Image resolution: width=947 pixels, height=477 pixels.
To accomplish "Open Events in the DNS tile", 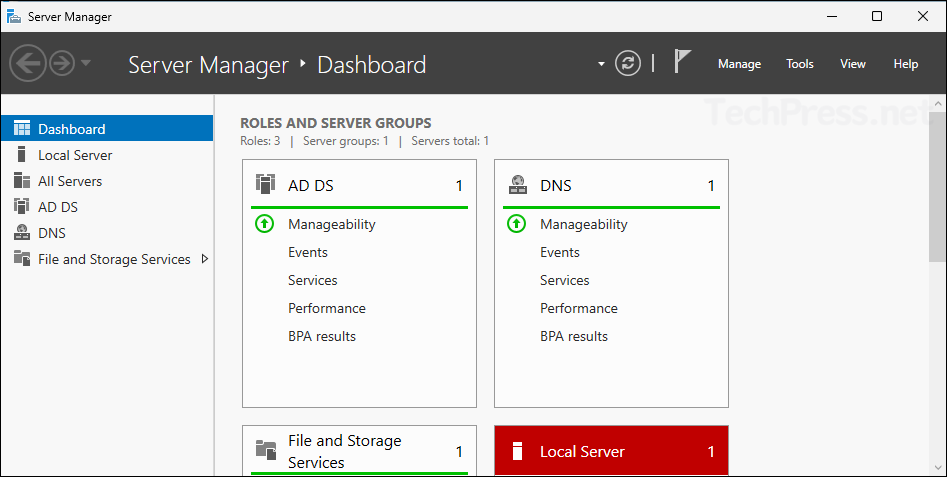I will click(x=559, y=252).
